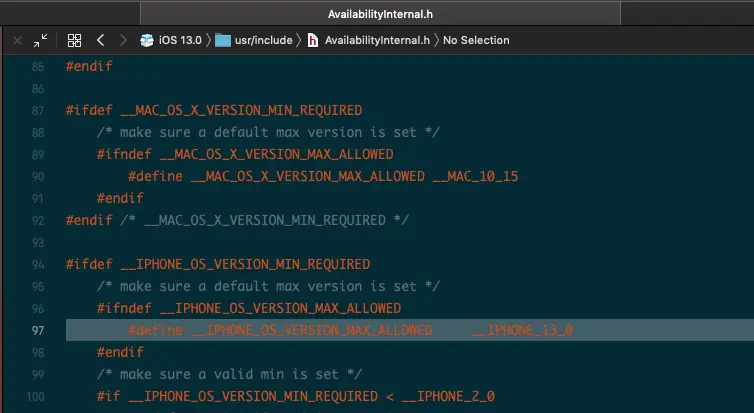The height and width of the screenshot is (413, 754).
Task: Go forward with the right chevron
Action: (x=123, y=40)
